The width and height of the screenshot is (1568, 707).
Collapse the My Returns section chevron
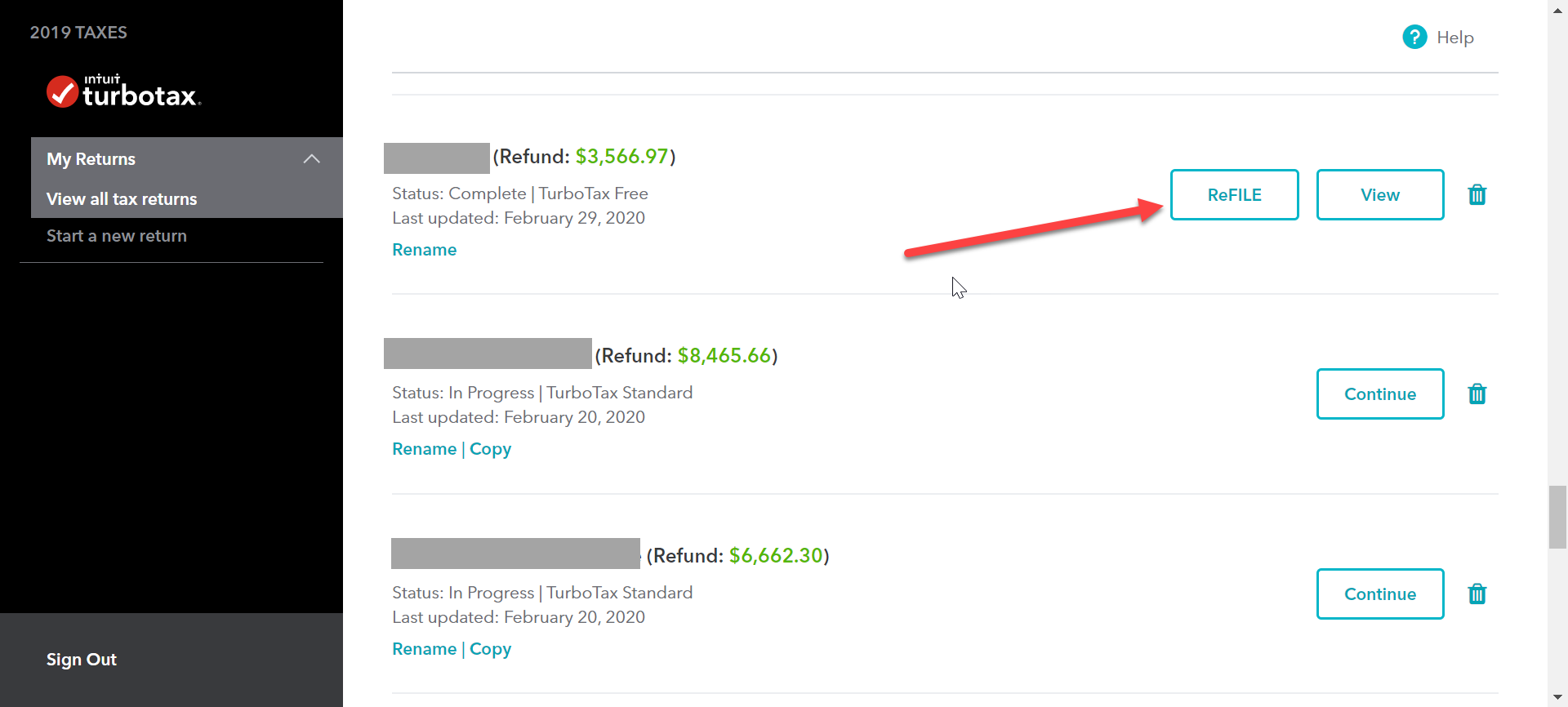[311, 159]
